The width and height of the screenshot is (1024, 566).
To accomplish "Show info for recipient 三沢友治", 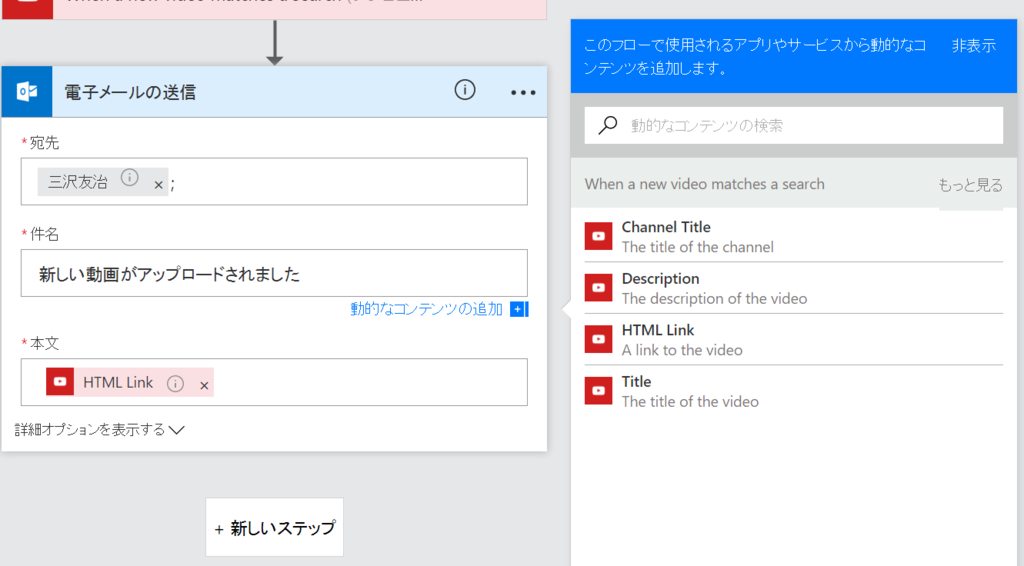I will click(129, 178).
